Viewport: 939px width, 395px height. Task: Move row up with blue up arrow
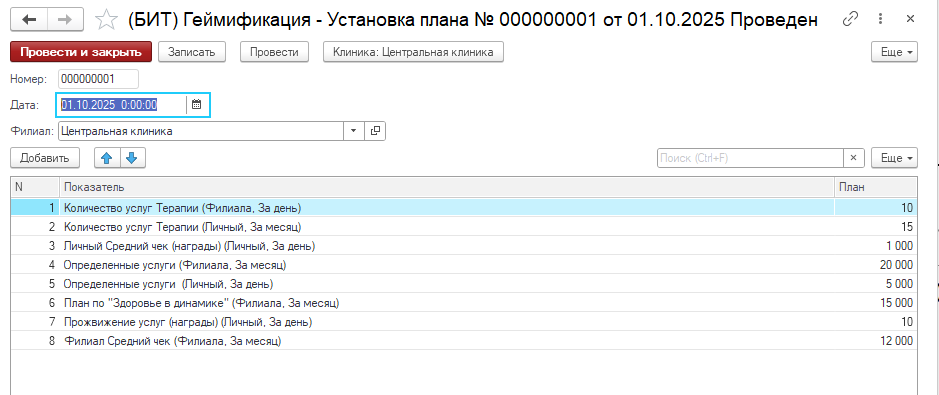(x=107, y=158)
